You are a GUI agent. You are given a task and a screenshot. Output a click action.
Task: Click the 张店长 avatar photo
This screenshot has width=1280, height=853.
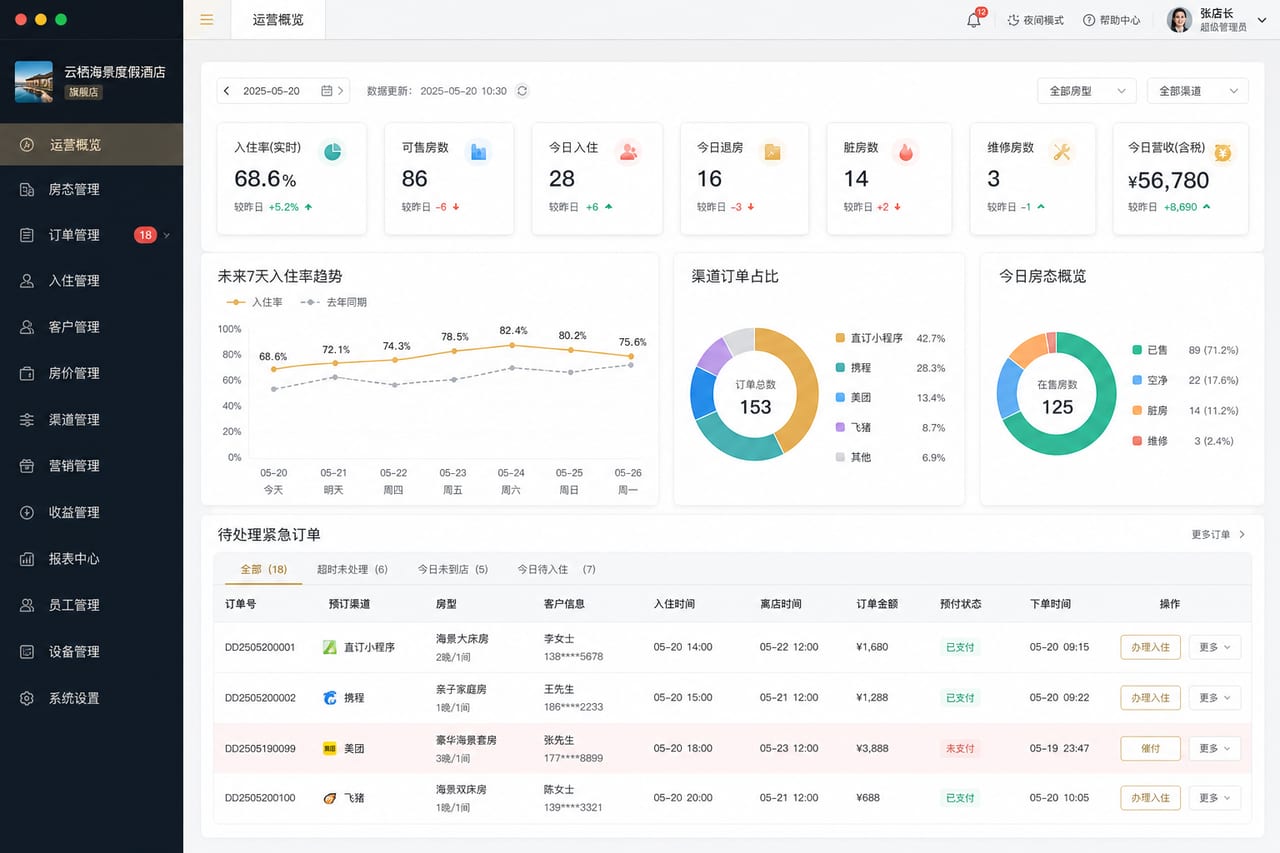click(x=1180, y=20)
